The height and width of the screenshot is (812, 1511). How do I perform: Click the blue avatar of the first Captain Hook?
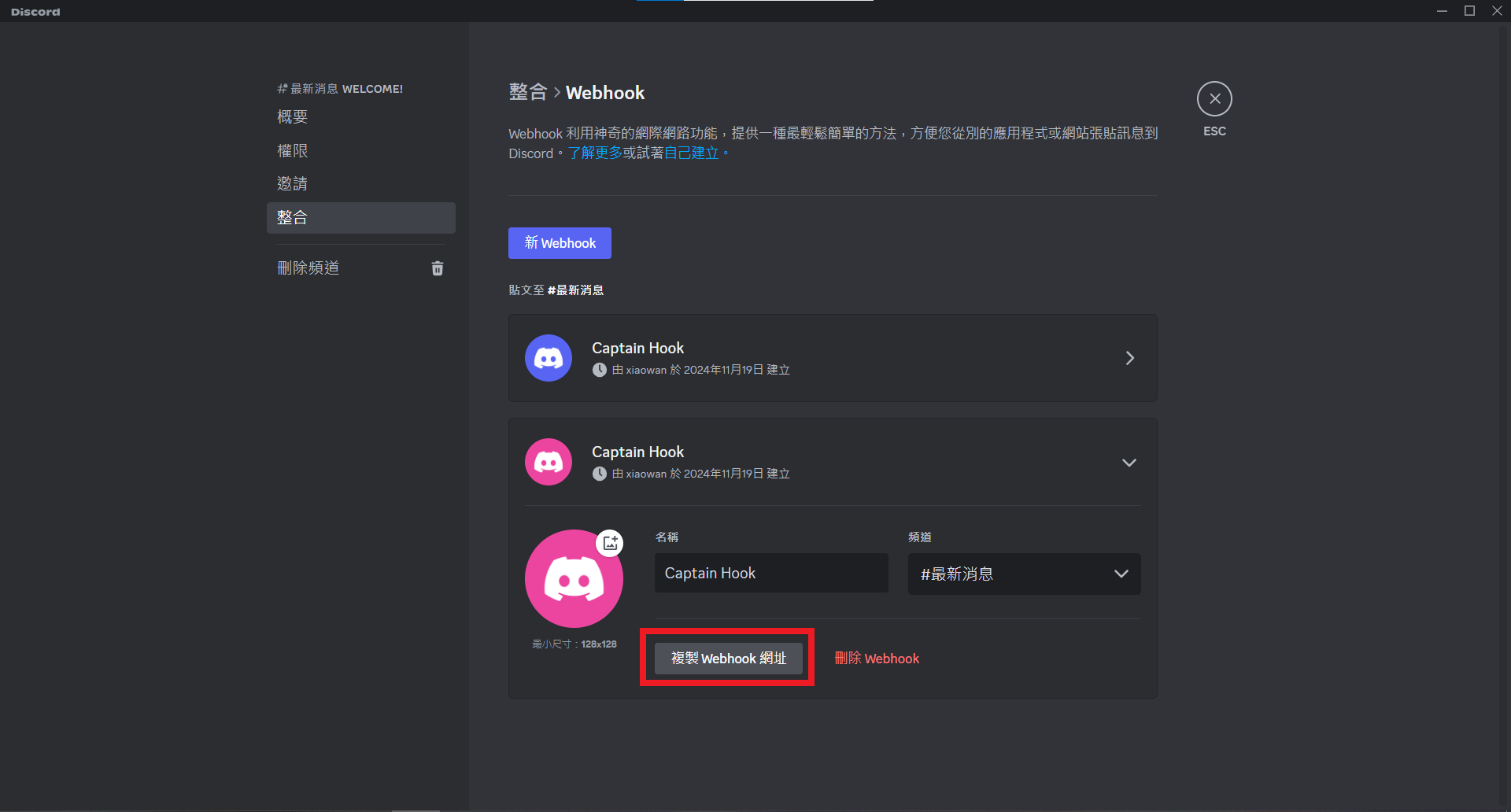pos(549,358)
